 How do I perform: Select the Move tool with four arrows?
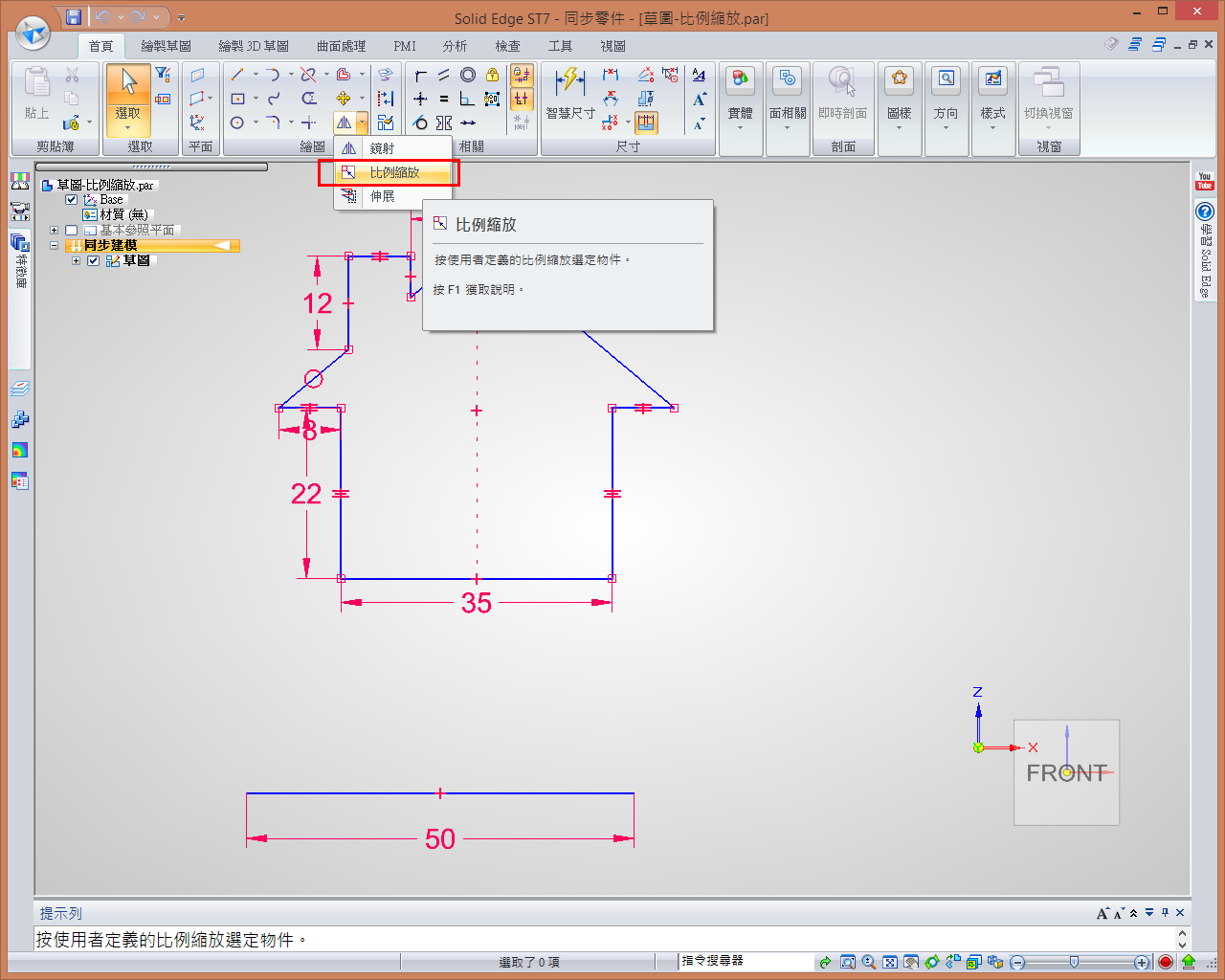[x=344, y=99]
